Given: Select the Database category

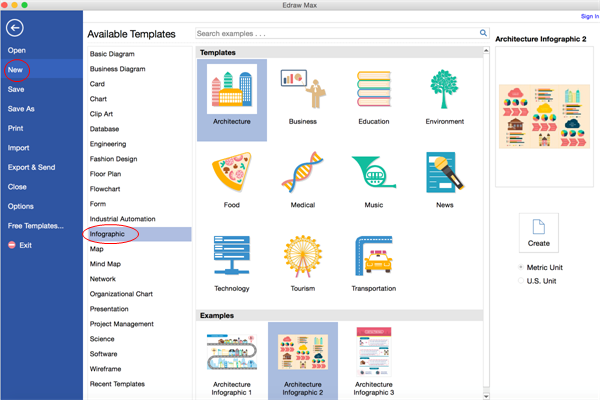Looking at the screenshot, I should [x=104, y=129].
